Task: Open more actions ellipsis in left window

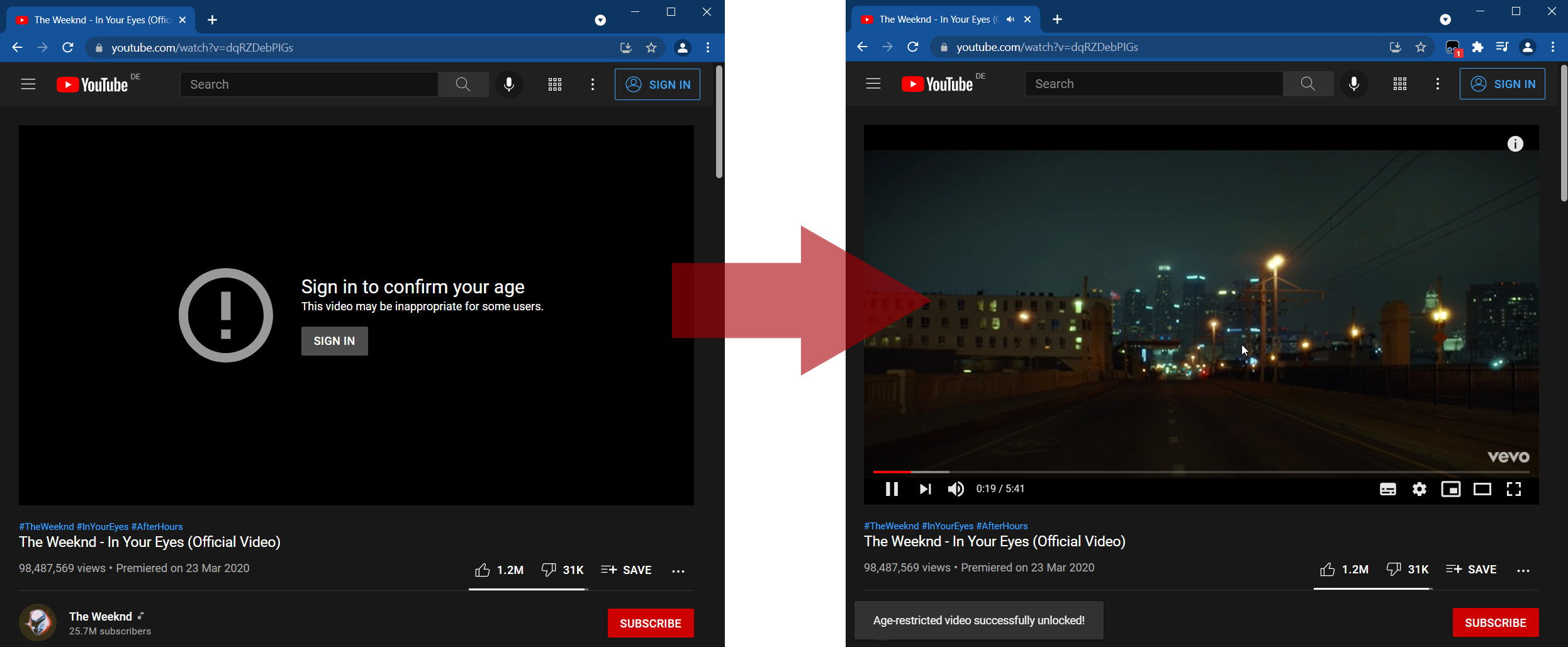Action: click(x=678, y=571)
